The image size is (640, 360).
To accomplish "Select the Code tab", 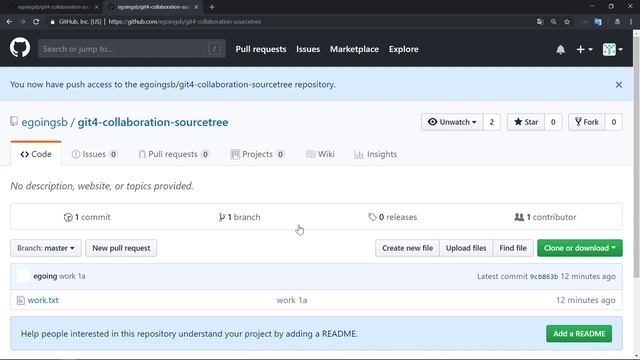I will (x=36, y=154).
